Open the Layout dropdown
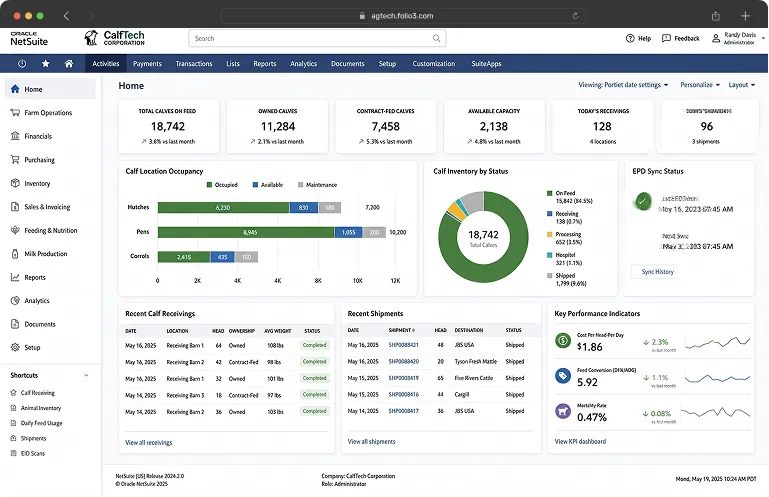 pos(742,85)
